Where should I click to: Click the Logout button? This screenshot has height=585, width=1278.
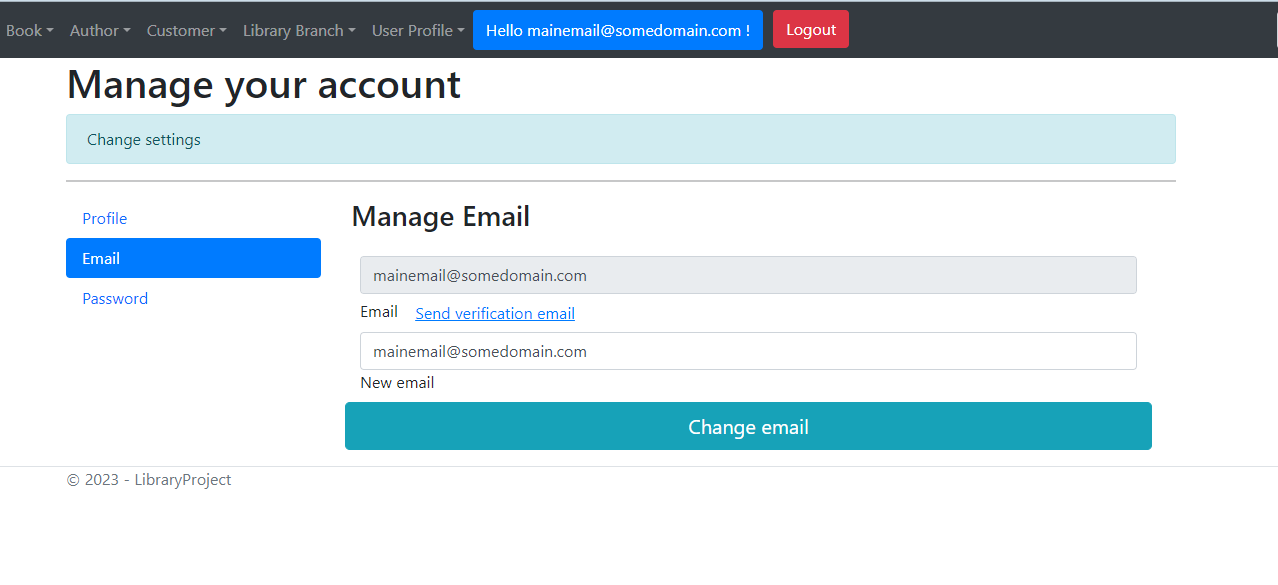pos(810,29)
